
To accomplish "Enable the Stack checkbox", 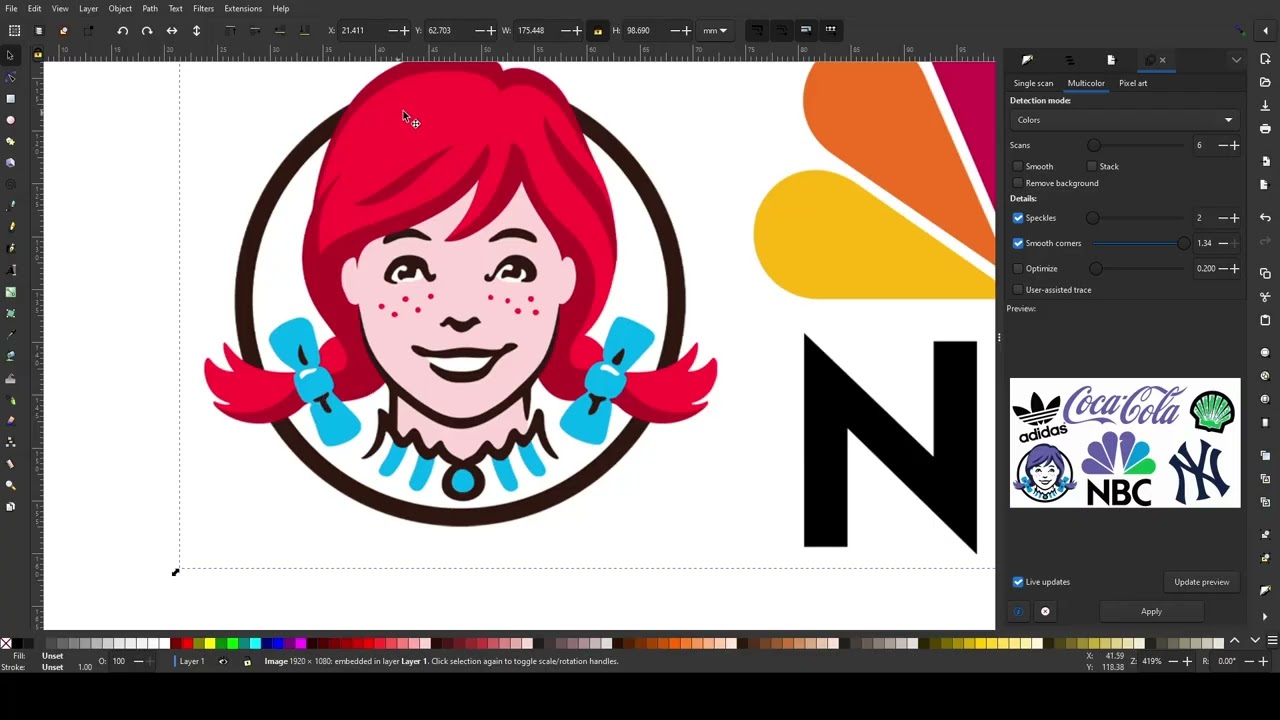I will [1092, 166].
